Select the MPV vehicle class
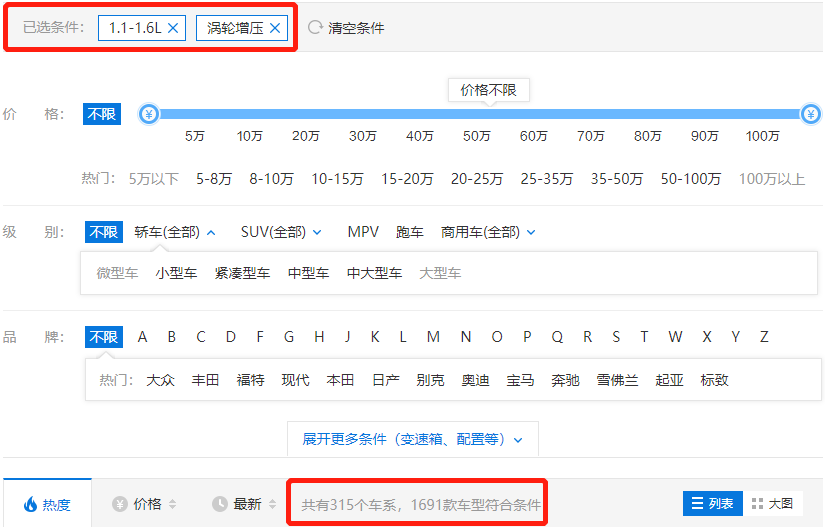 point(363,232)
